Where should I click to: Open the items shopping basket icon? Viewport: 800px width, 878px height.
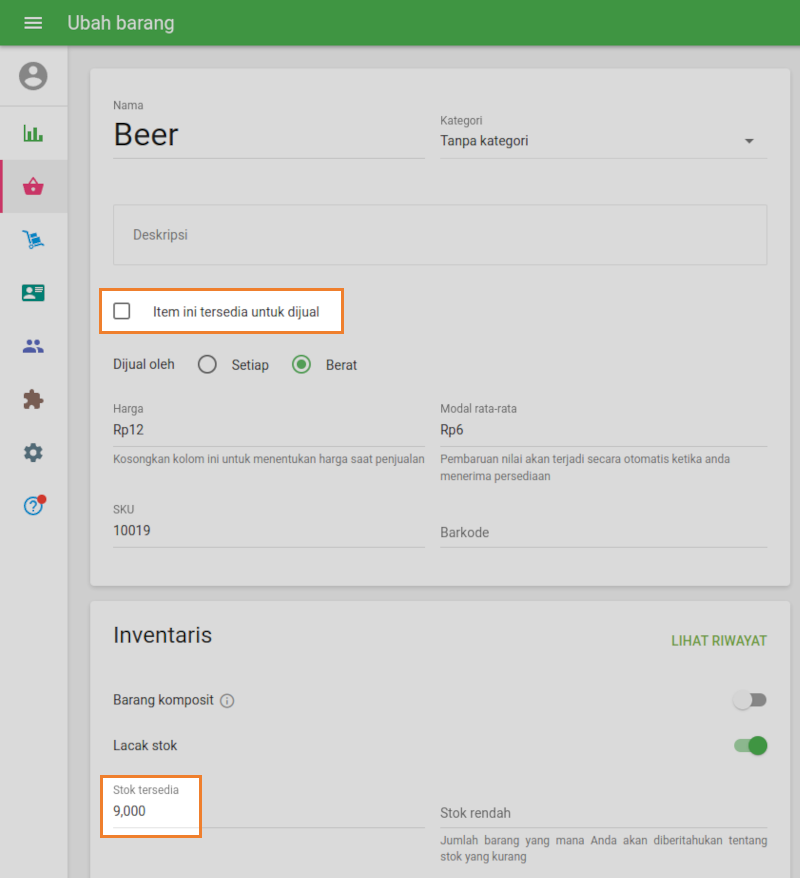33,187
